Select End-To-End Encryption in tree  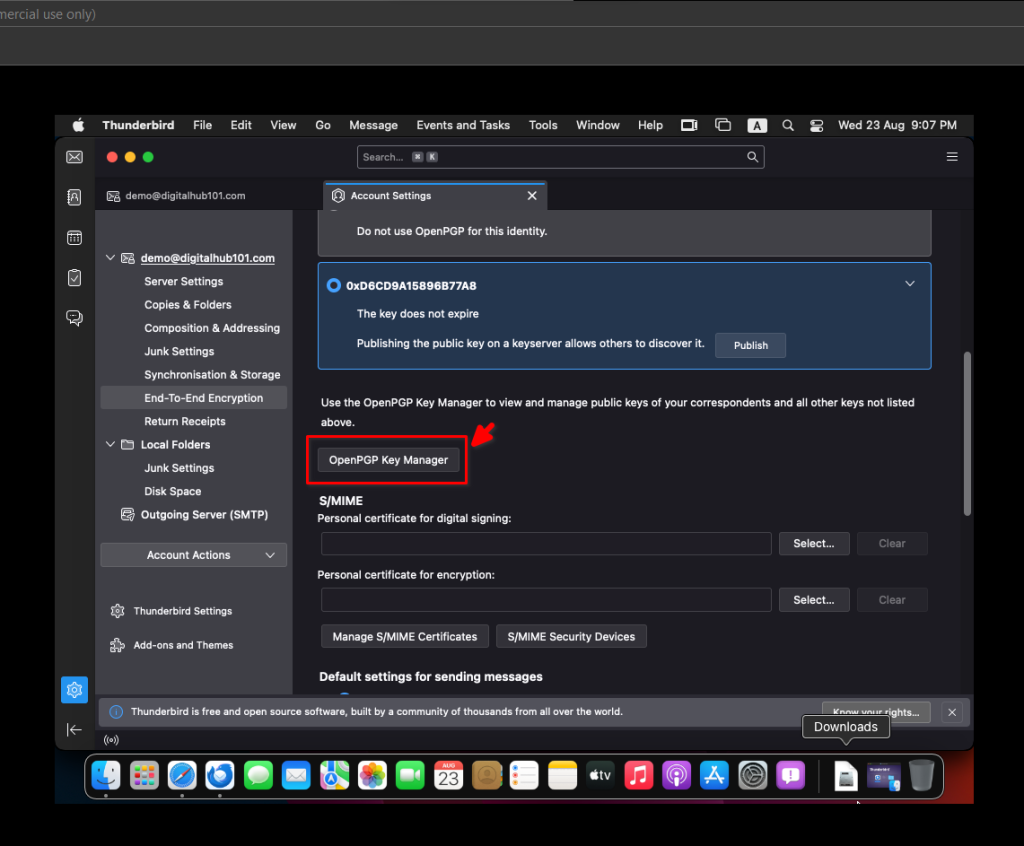coord(193,398)
